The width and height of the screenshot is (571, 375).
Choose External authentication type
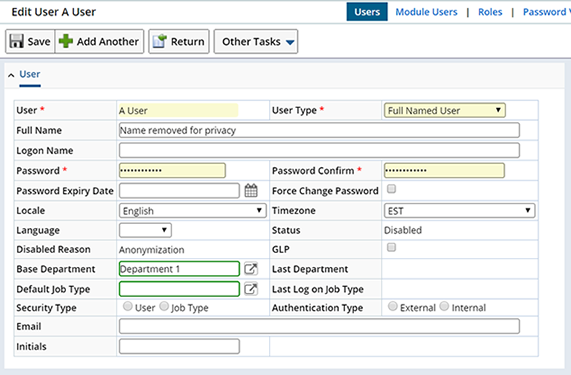coord(393,306)
